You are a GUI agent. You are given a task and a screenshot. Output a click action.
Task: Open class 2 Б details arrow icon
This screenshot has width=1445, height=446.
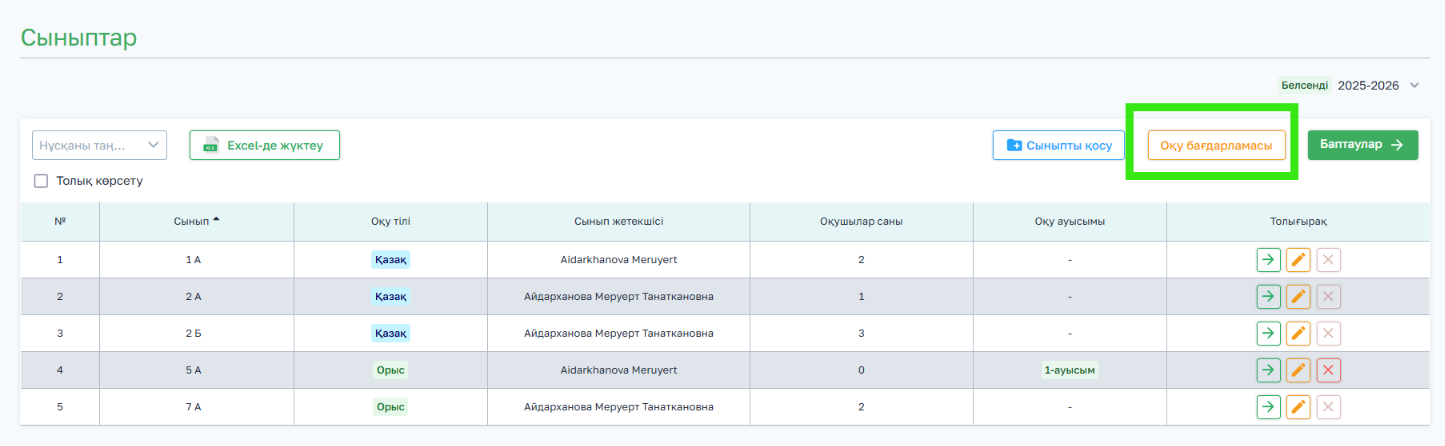coord(1268,333)
